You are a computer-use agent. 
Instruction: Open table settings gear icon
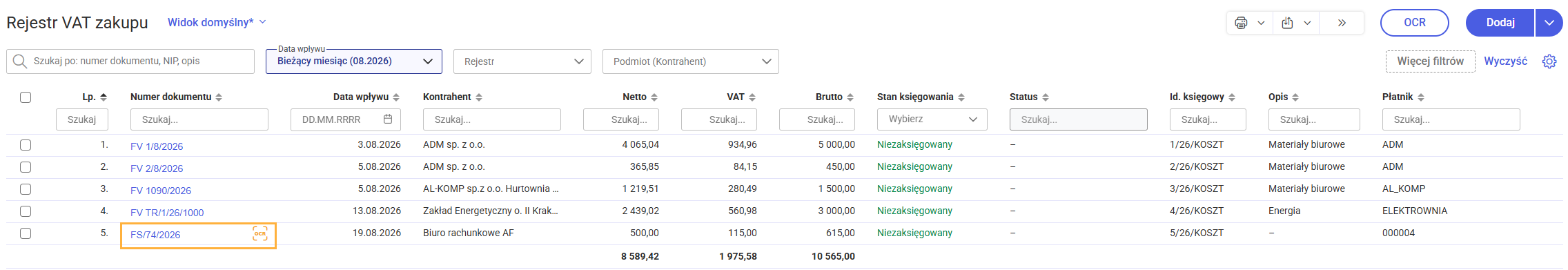click(x=1549, y=61)
